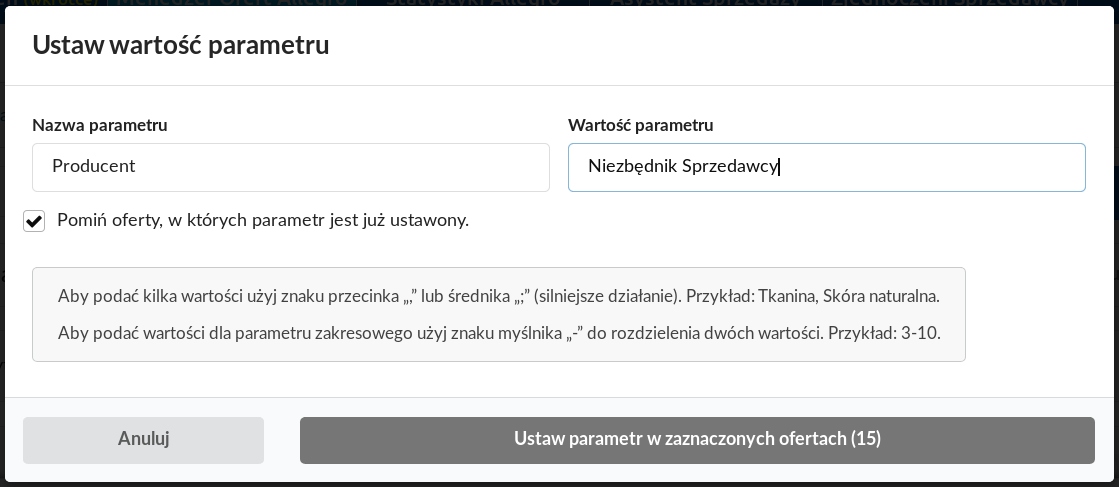Viewport: 1119px width, 487px height.
Task: Click the "Ustaw wartość parametru" dialog title
Action: click(x=181, y=45)
